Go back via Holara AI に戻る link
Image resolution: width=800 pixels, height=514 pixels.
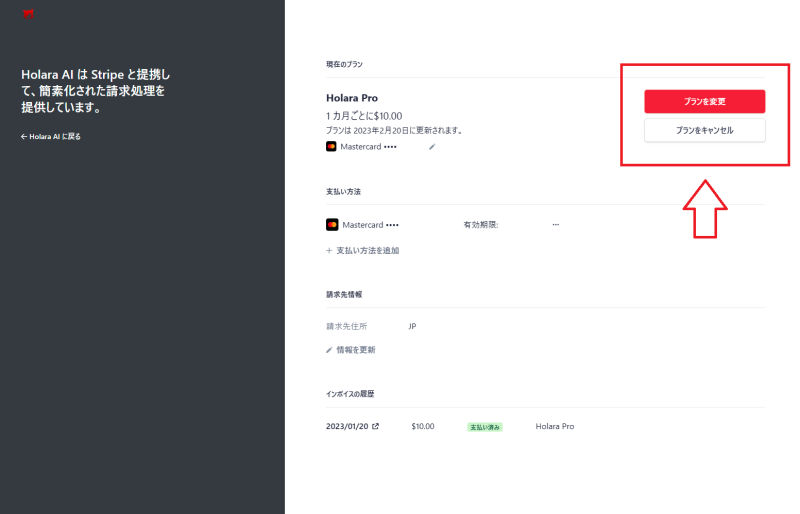(51, 136)
